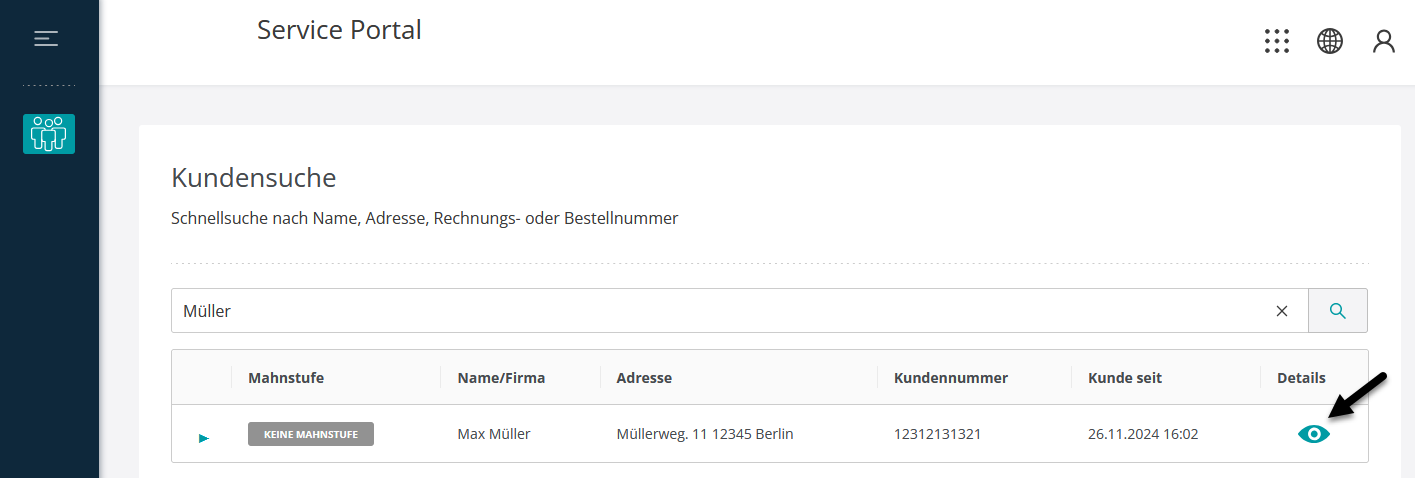Click the Keine Mahnstufe badge
The height and width of the screenshot is (478, 1415).
[311, 434]
